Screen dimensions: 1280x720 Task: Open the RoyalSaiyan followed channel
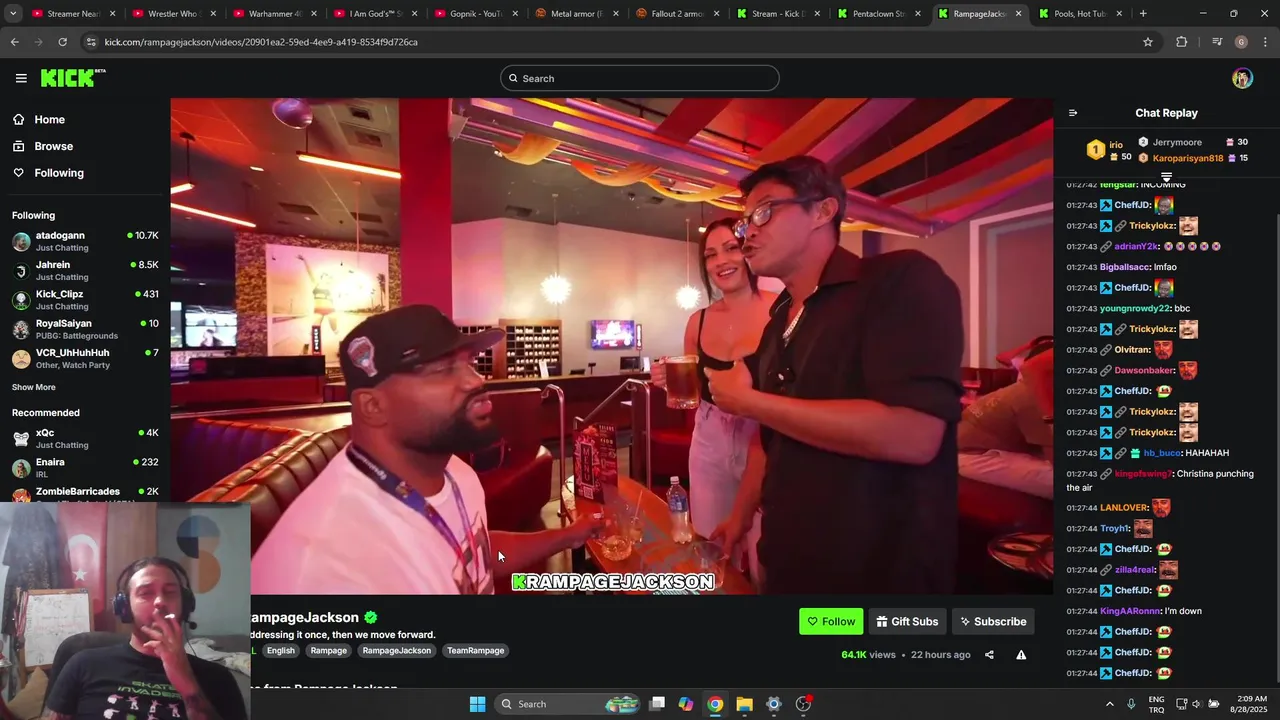85,329
